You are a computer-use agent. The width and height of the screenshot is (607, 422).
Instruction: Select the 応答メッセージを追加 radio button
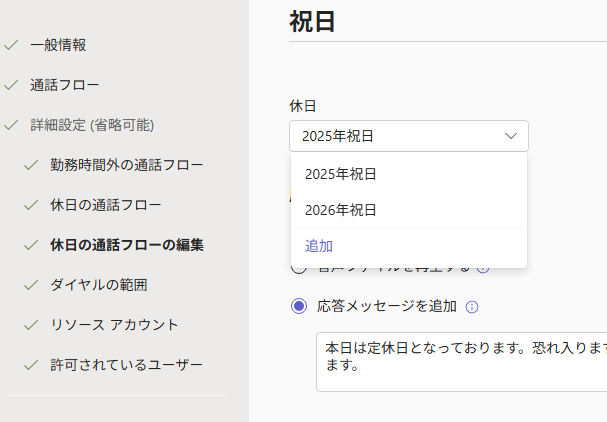299,306
